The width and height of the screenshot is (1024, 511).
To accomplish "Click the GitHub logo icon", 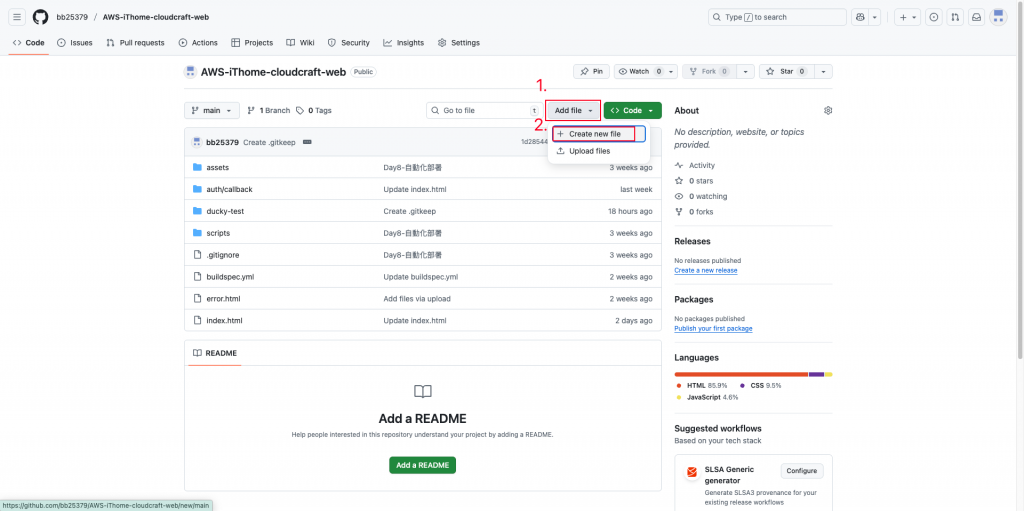I will [40, 17].
